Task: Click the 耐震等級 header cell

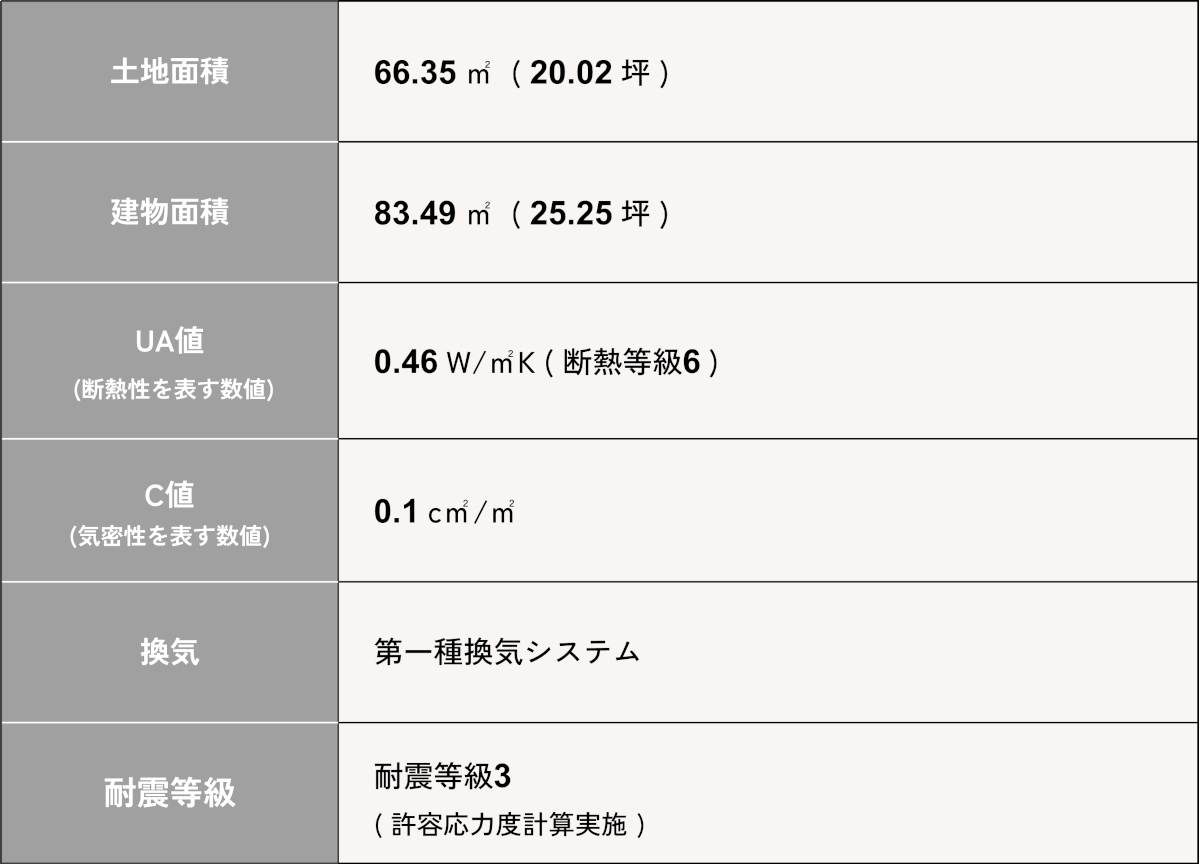Action: coord(169,794)
